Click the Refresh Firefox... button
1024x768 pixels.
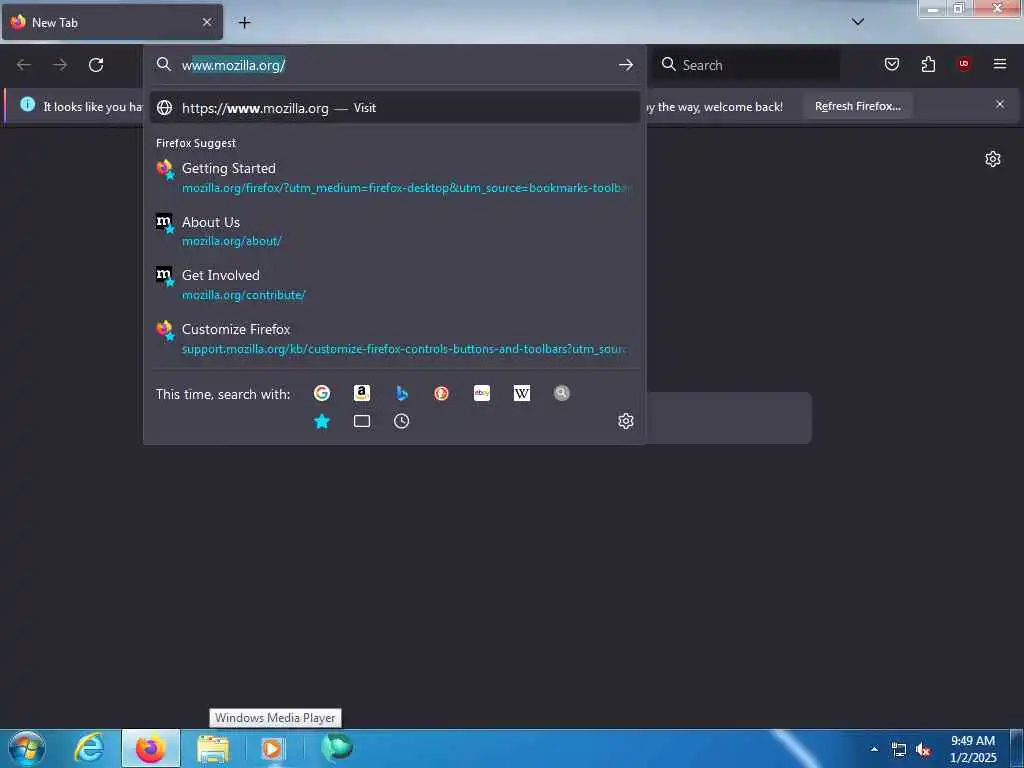point(857,106)
